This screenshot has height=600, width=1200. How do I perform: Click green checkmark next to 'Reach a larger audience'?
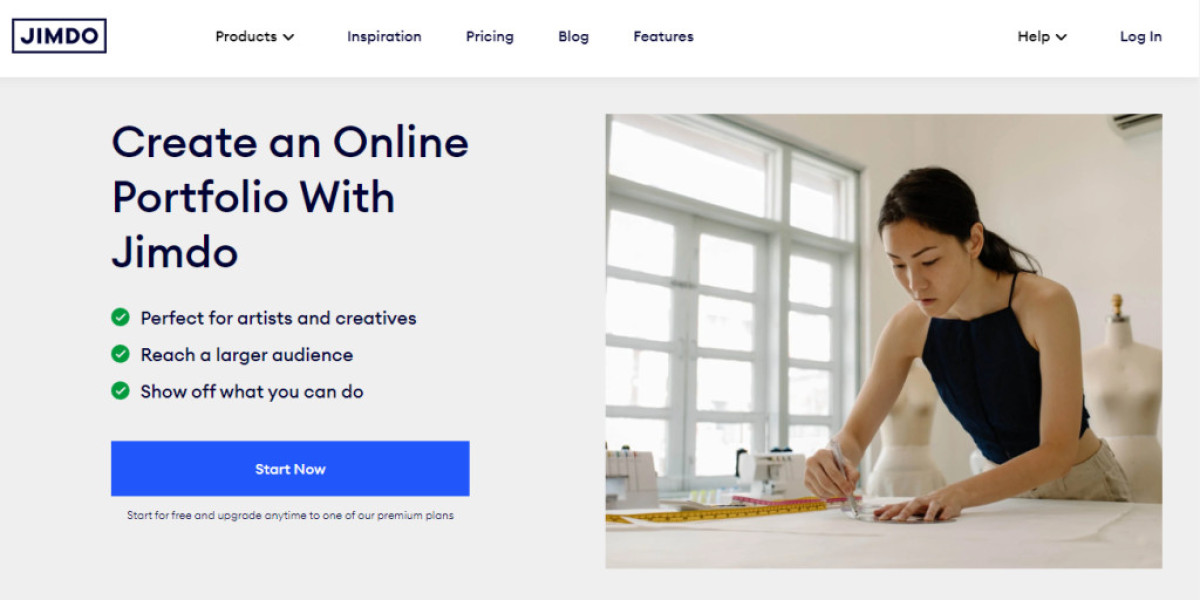click(x=120, y=354)
